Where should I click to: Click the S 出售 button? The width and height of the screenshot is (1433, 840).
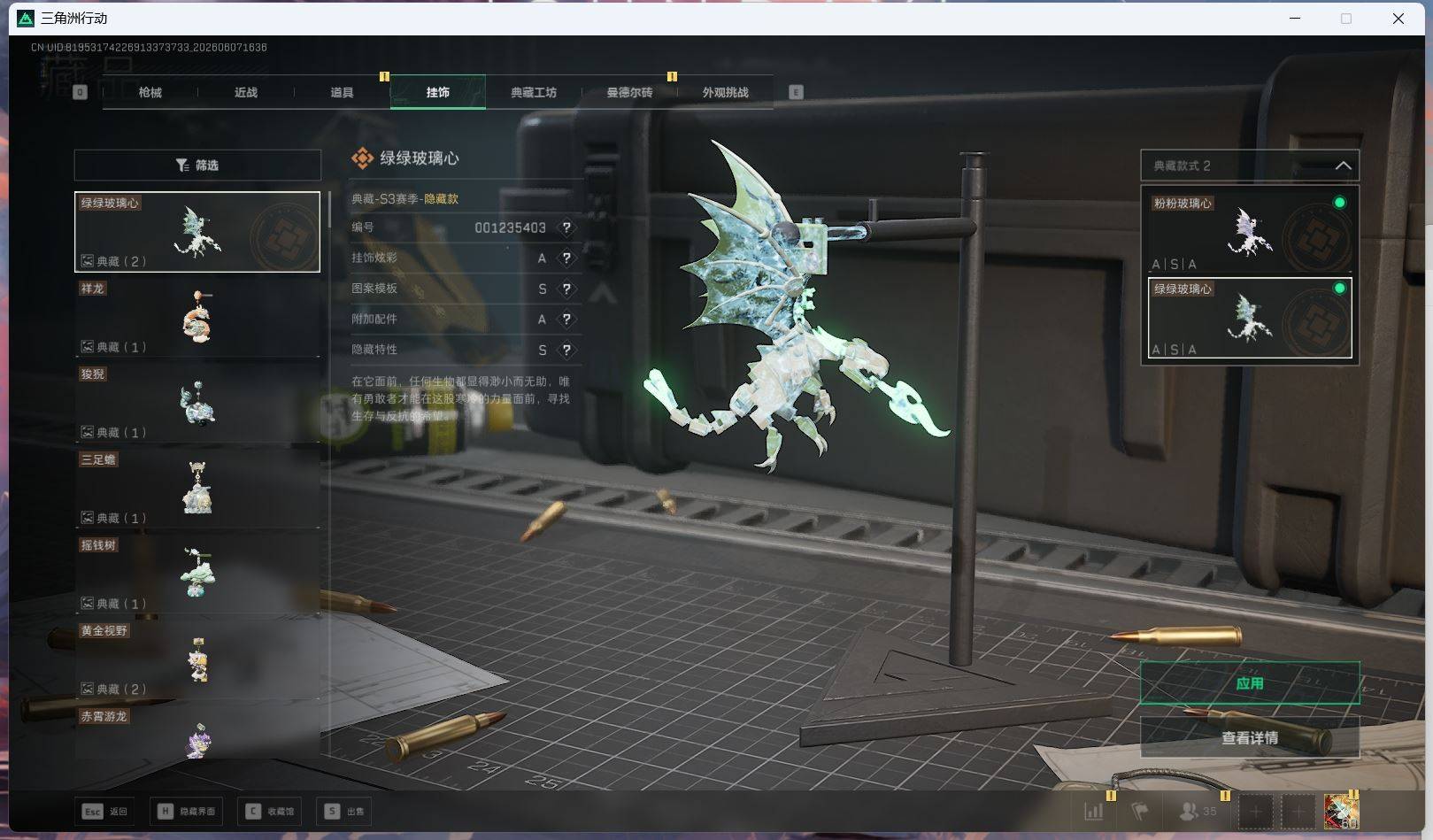344,811
